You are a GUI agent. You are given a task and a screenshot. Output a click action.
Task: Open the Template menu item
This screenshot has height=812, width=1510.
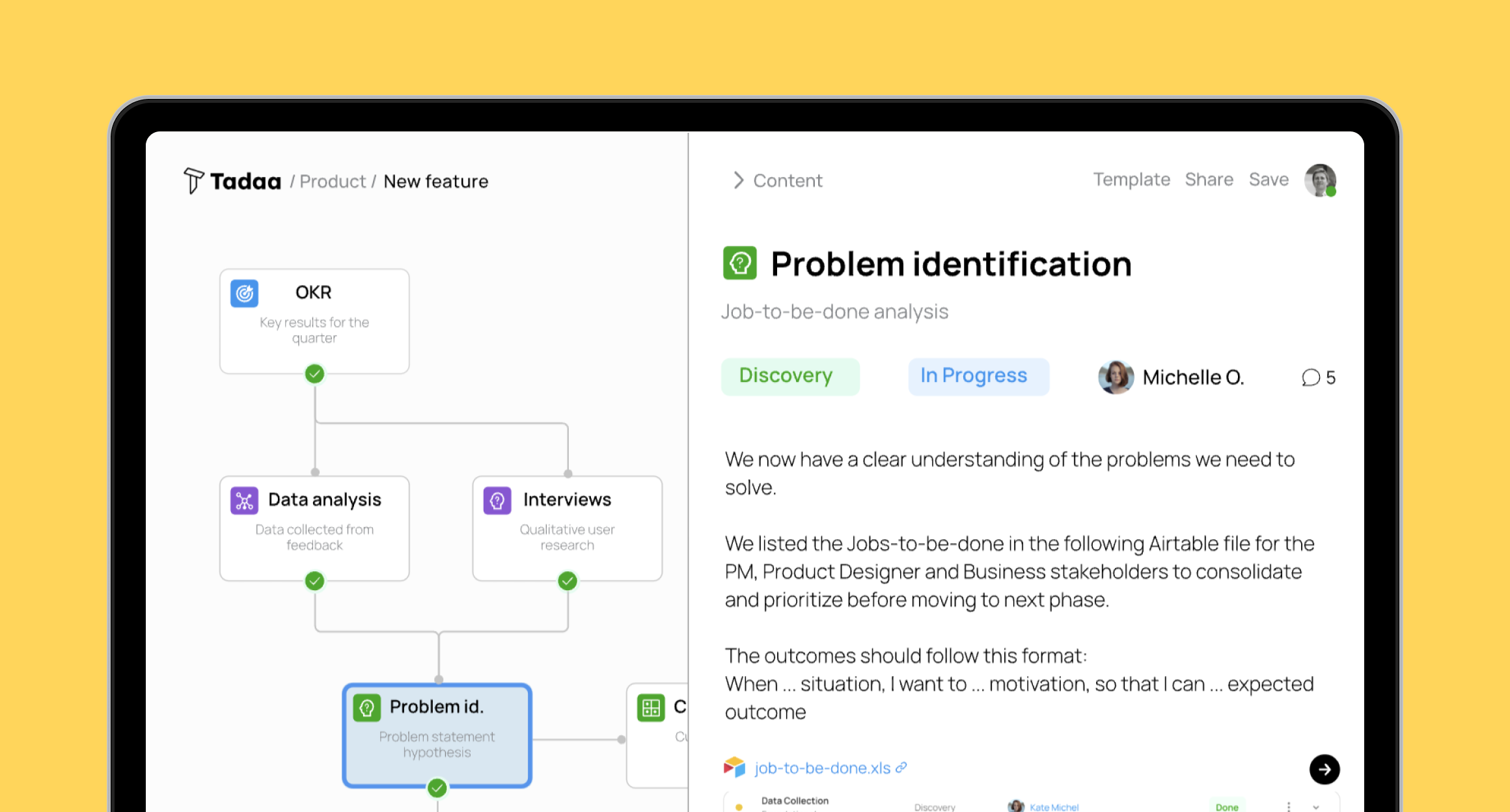click(1131, 180)
